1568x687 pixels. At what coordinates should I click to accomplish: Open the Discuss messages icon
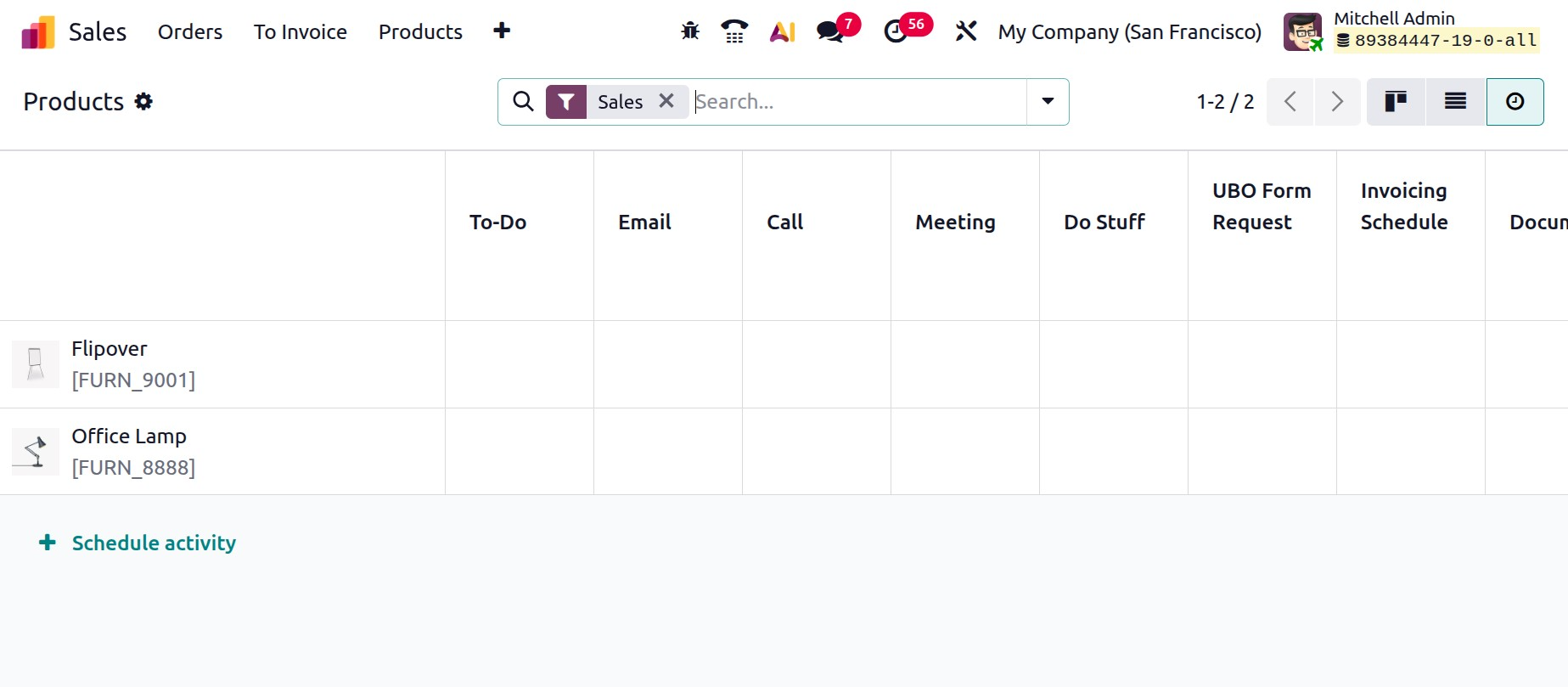click(x=830, y=31)
